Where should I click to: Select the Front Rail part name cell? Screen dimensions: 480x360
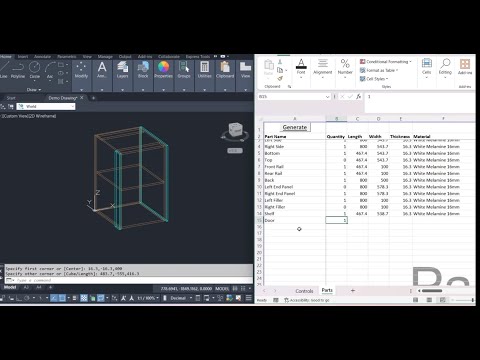294,167
